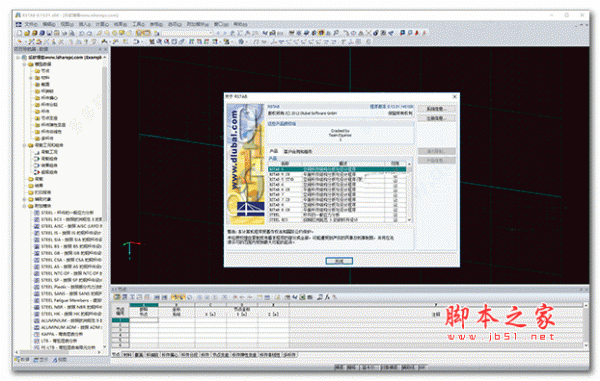Click the zoom magnifier icon in second toolbar
Screen dimensions: 600x381
pos(167,41)
